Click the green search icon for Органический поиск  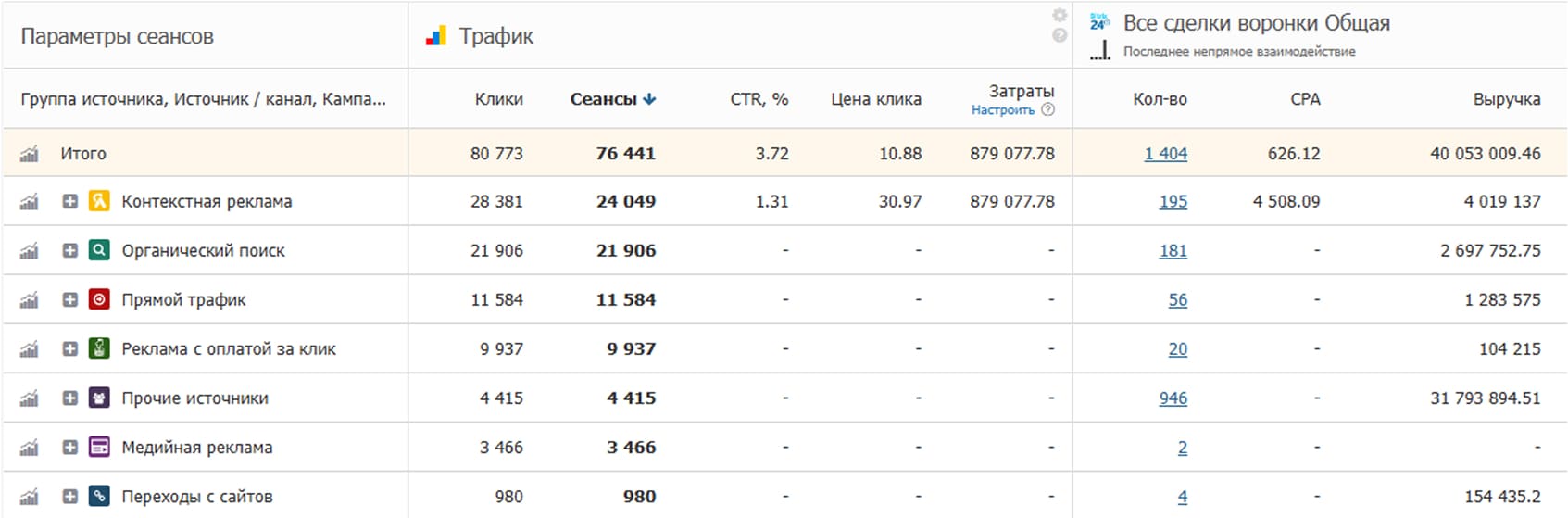(99, 250)
